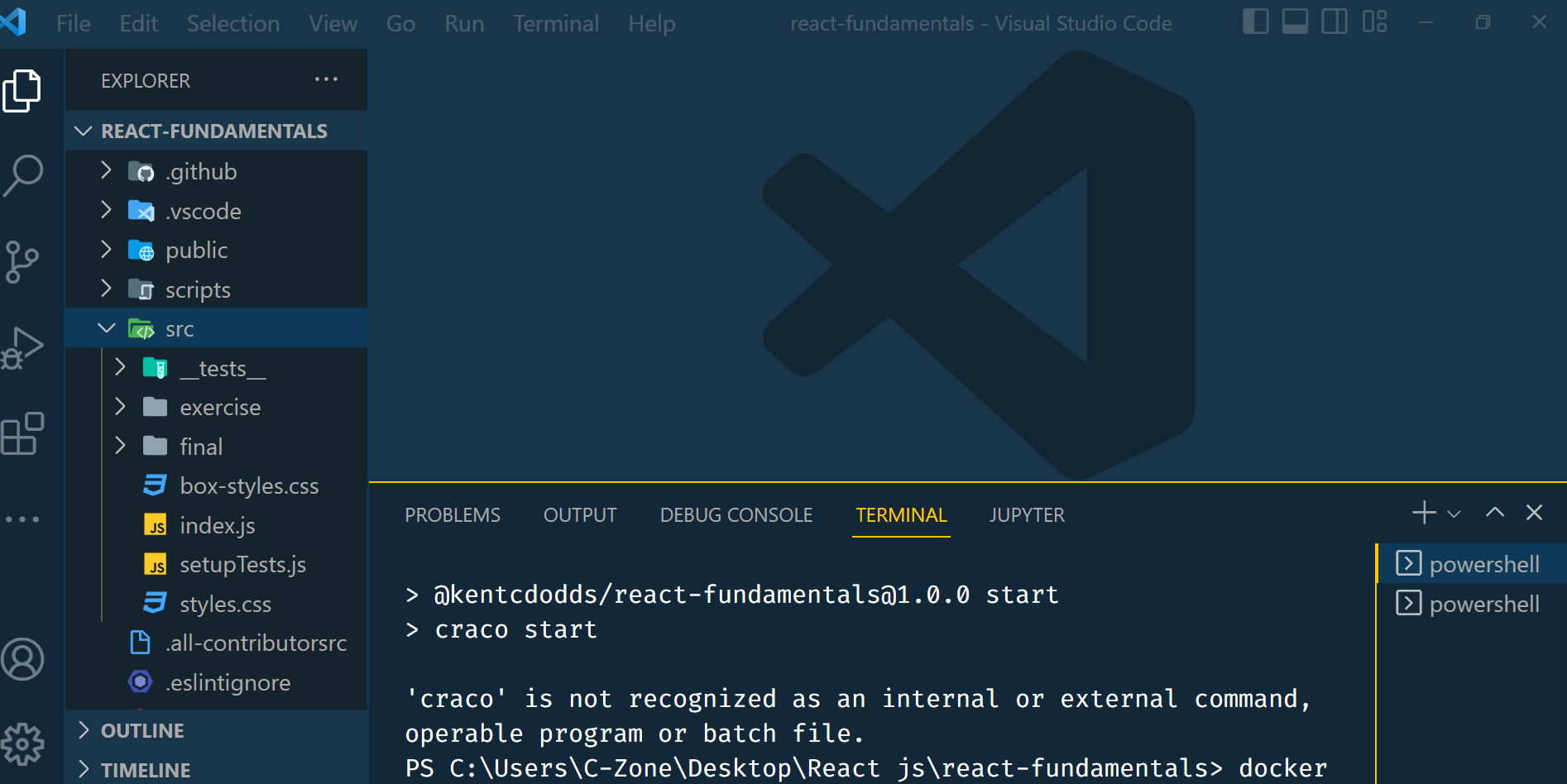Click the CSS icon of box-styles.css
This screenshot has width=1567, height=784.
pos(155,485)
